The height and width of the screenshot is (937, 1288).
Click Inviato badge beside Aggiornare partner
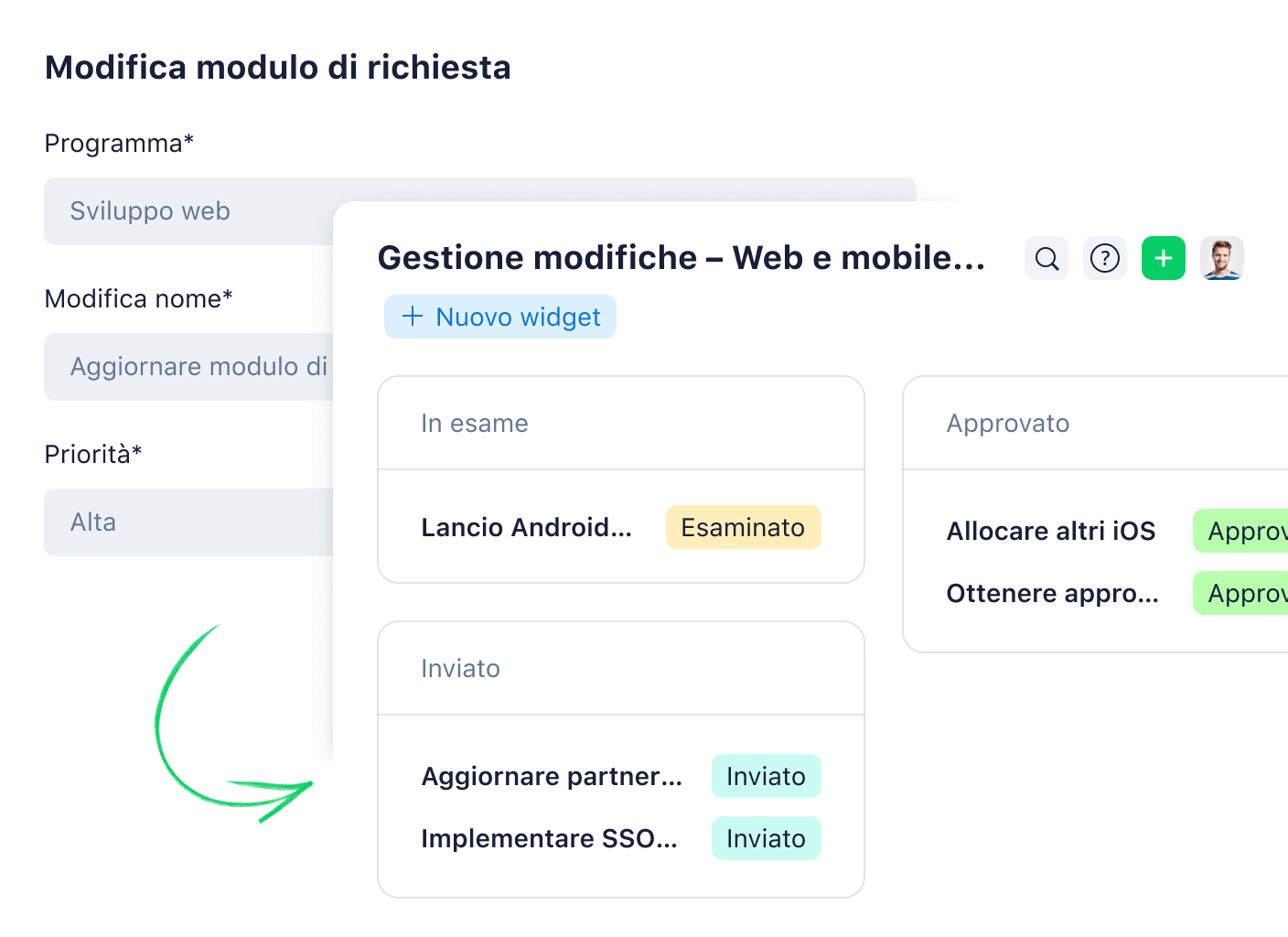[766, 777]
